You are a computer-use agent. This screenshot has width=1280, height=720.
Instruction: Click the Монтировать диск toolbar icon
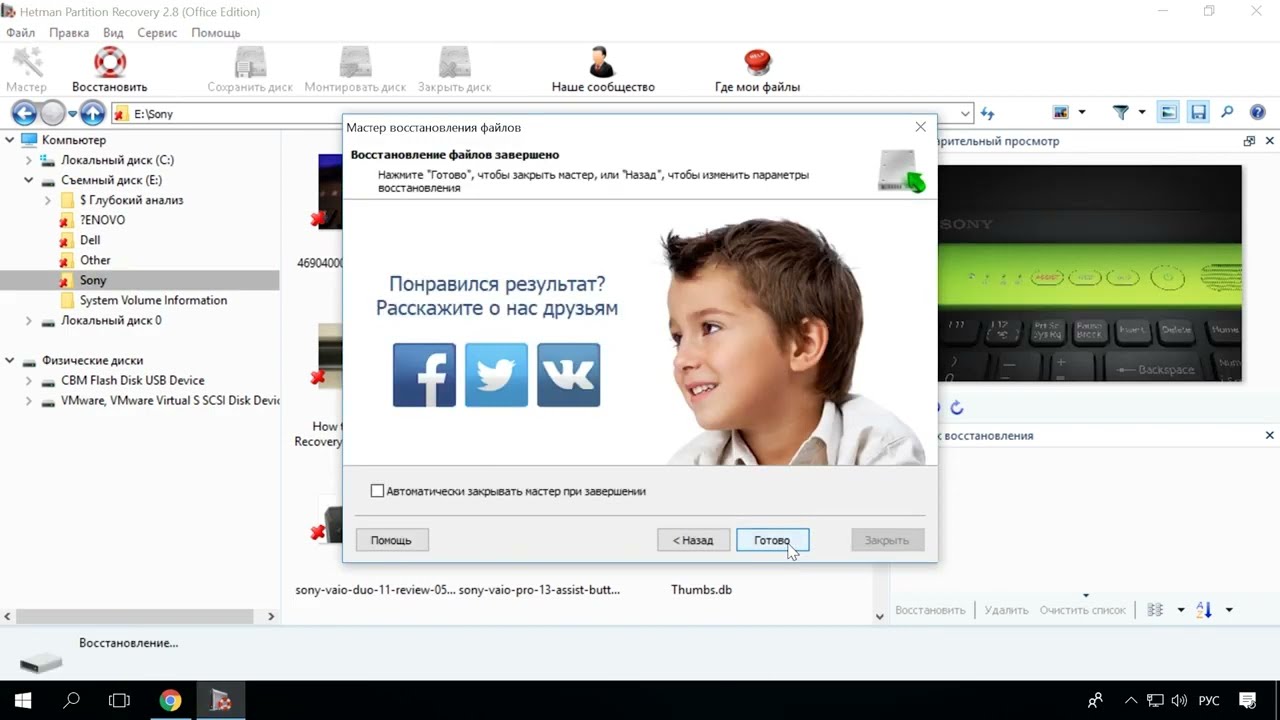(x=355, y=63)
